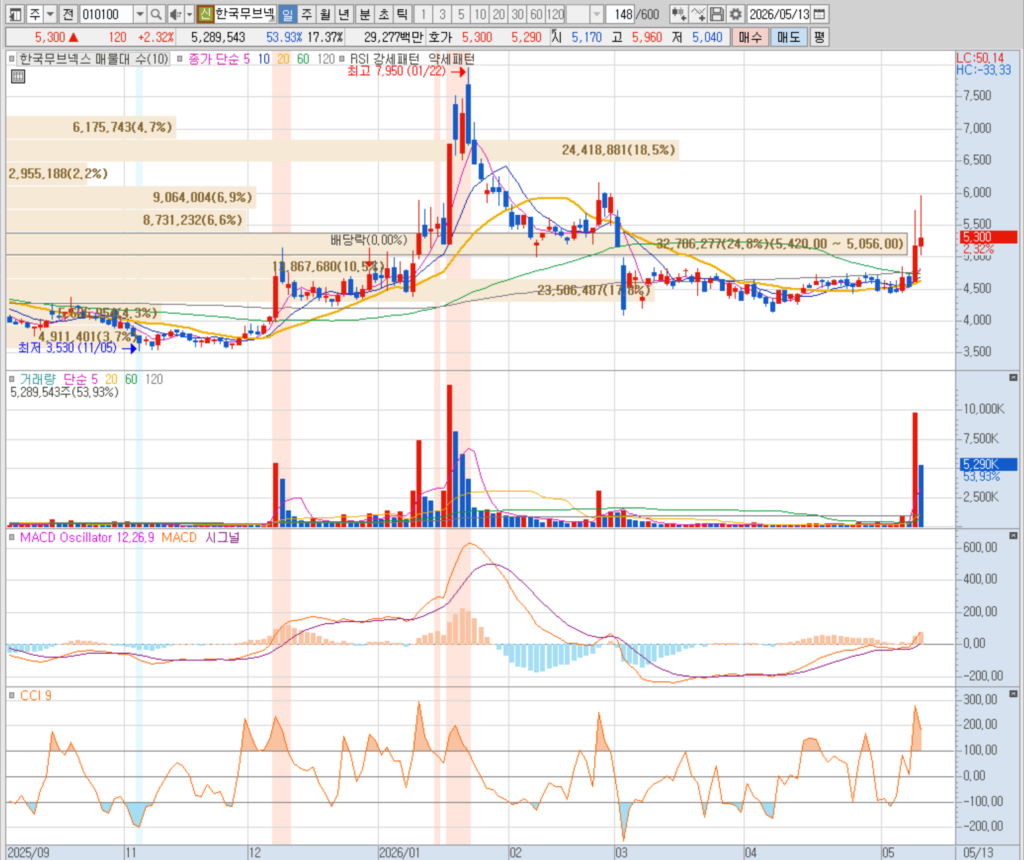Click the 호가 label in quote bar
Viewport: 1024px width, 860px height.
[x=441, y=37]
